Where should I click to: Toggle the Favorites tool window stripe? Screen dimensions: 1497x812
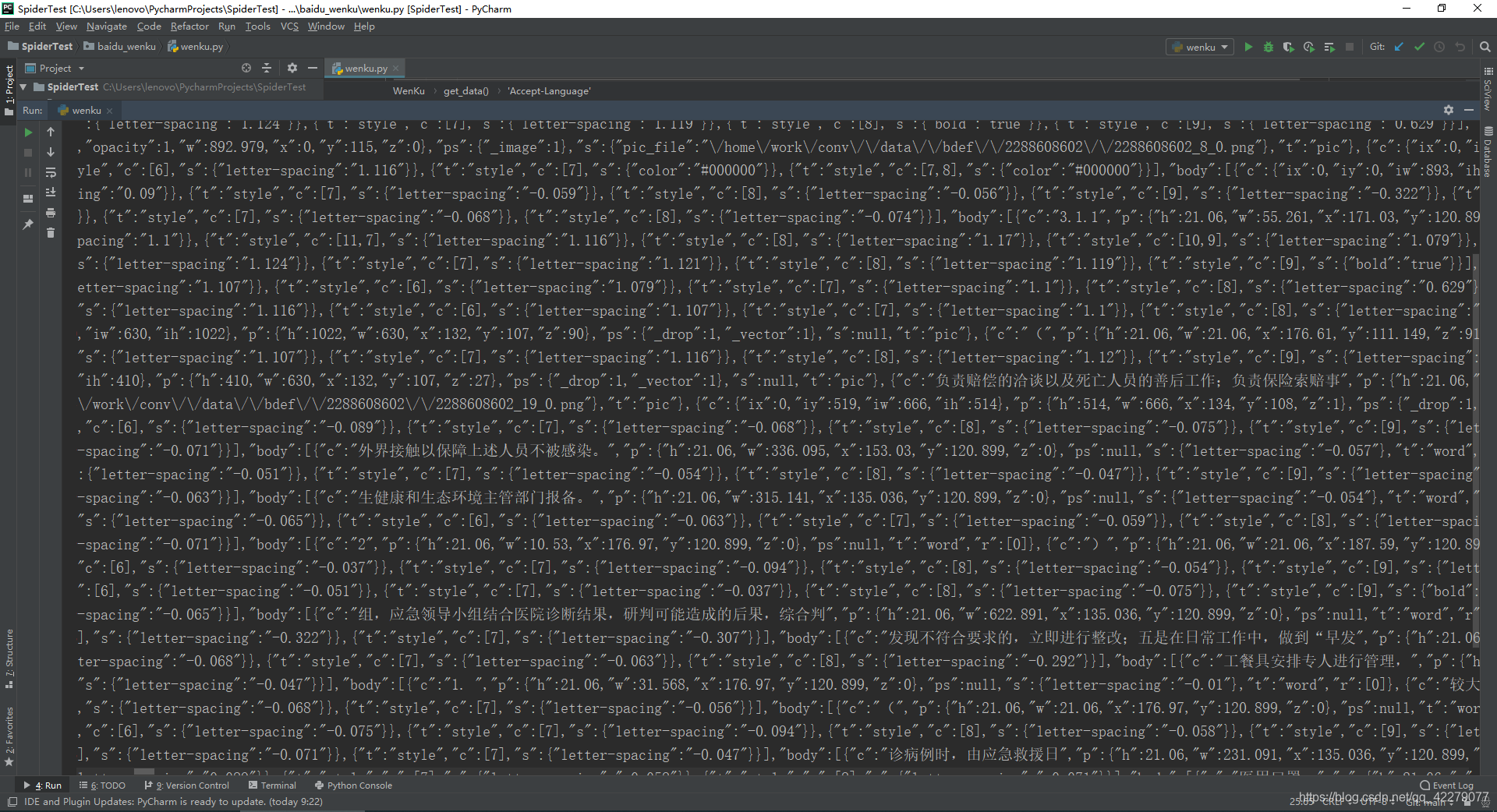click(x=9, y=737)
